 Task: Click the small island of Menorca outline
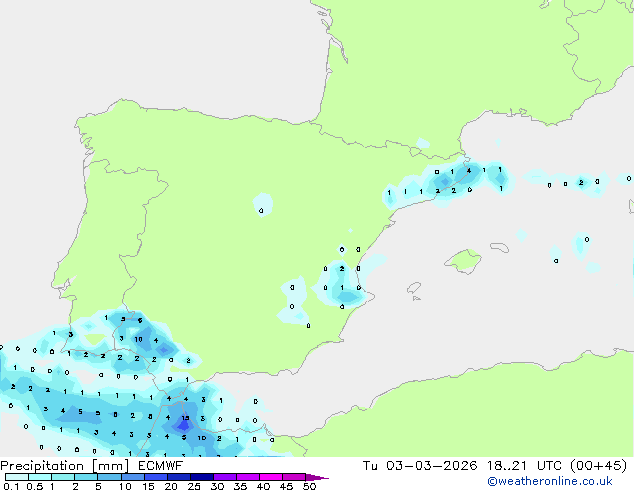(500, 247)
